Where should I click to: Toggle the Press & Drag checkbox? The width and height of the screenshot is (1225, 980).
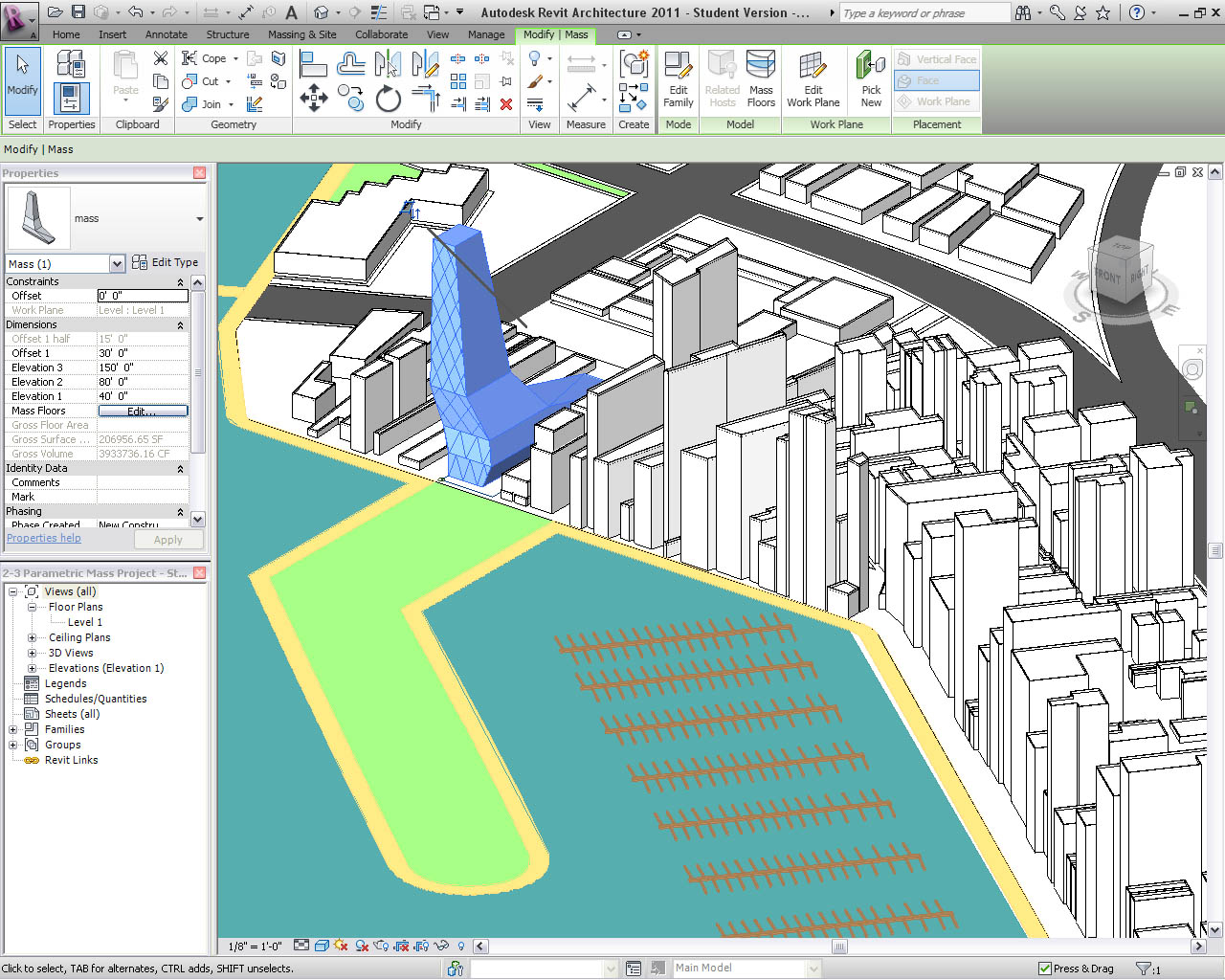[1045, 969]
